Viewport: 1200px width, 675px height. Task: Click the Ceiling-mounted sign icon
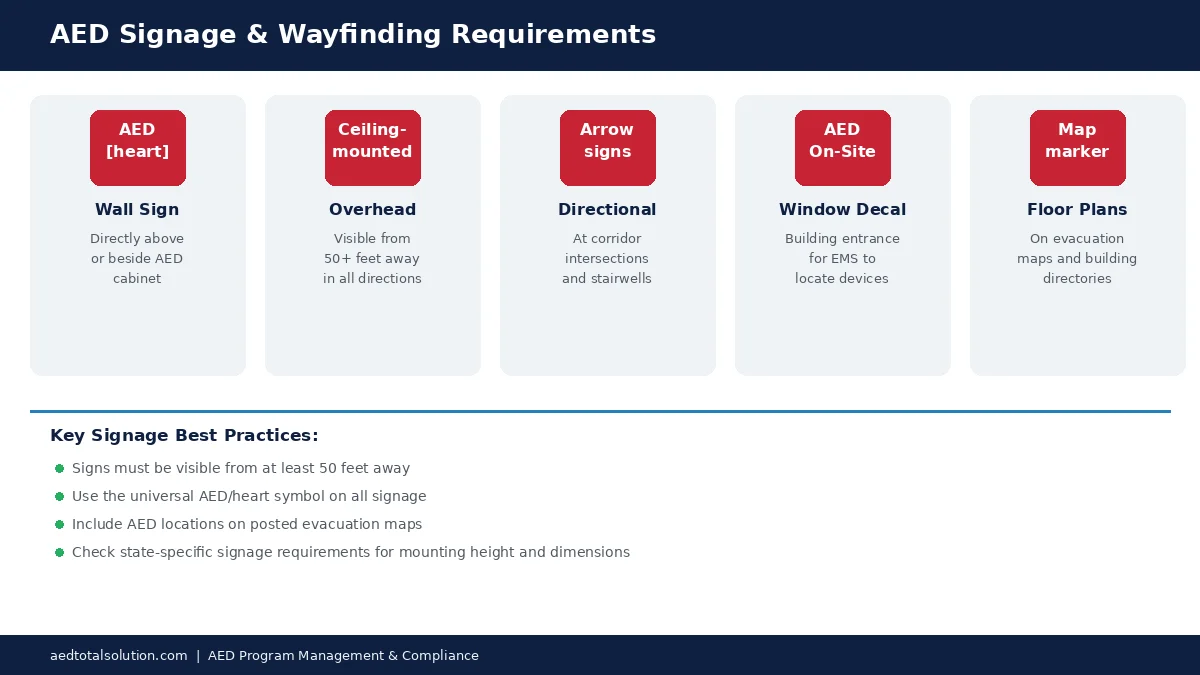pyautogui.click(x=372, y=148)
